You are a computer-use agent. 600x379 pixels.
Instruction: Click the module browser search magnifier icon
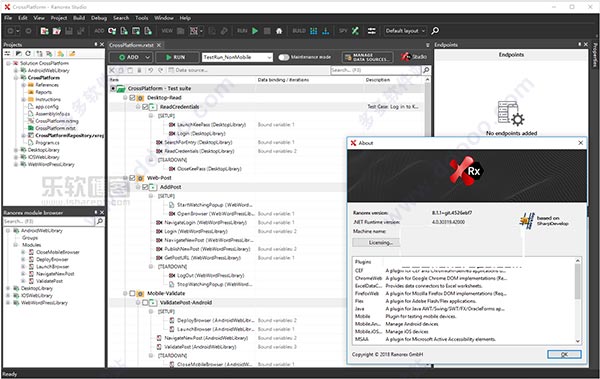pos(99,221)
